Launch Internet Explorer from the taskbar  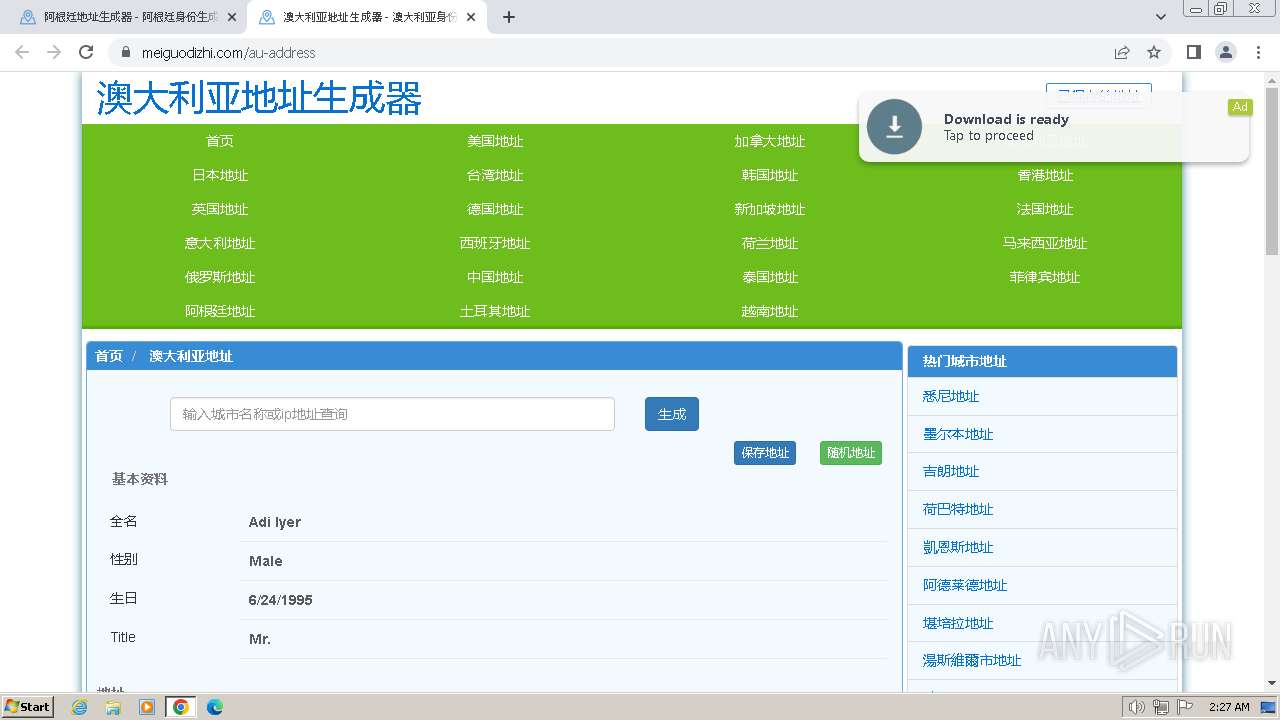[x=80, y=707]
